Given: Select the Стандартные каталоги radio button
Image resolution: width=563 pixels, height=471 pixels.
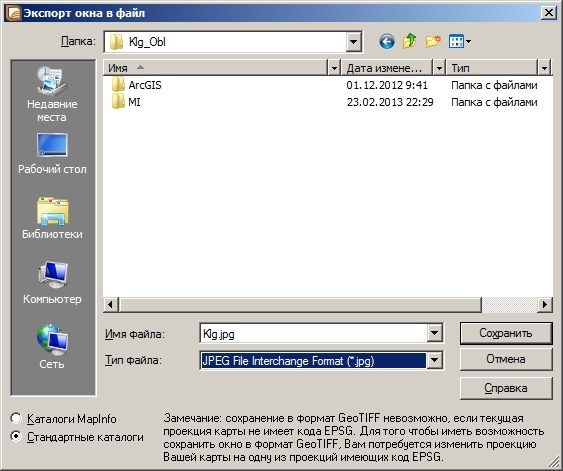Looking at the screenshot, I should [16, 437].
